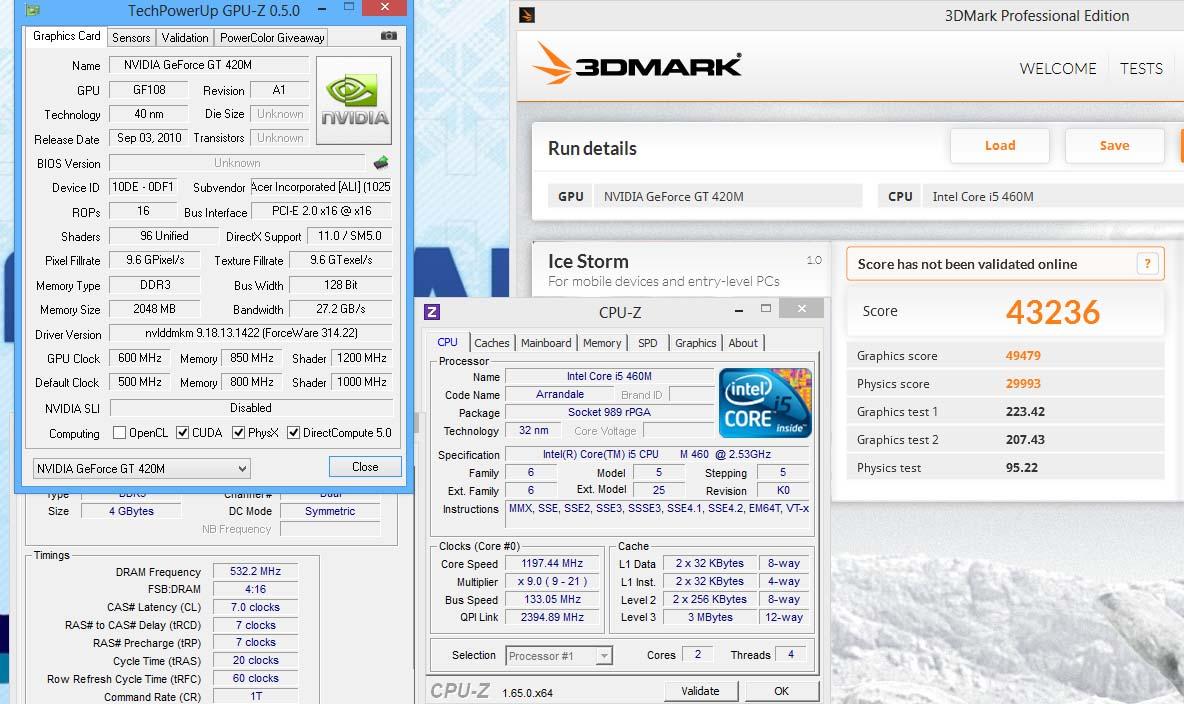Screen dimensions: 1184x704
Task: Go to the 3DMark TESTS section
Action: [1141, 68]
